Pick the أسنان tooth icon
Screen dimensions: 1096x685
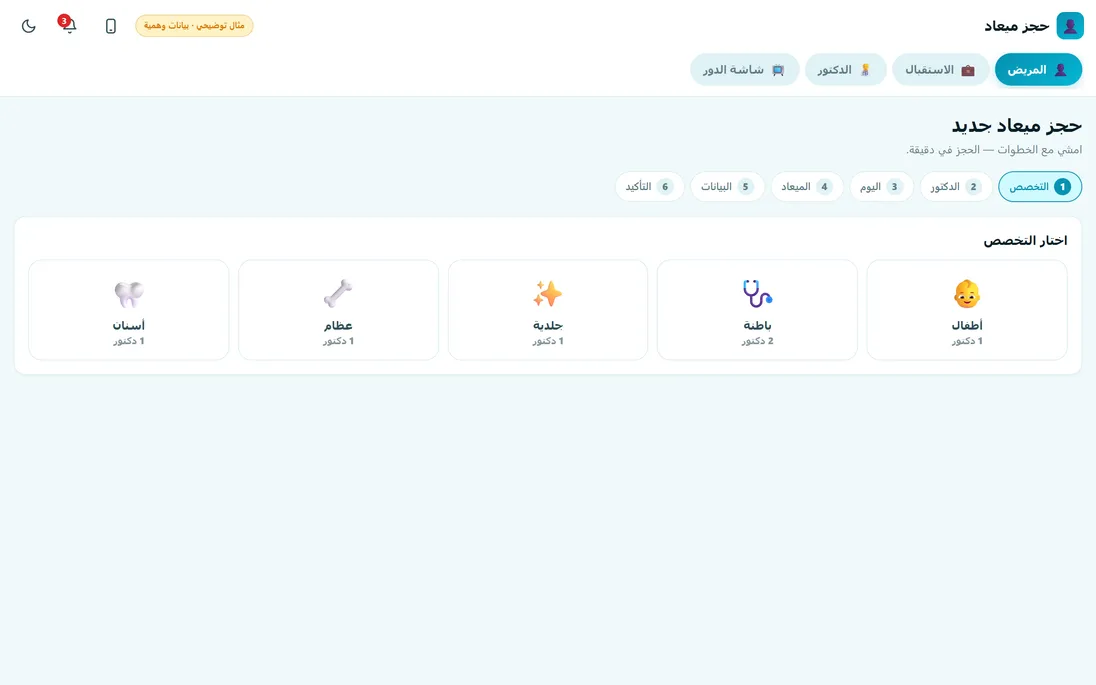tap(129, 294)
